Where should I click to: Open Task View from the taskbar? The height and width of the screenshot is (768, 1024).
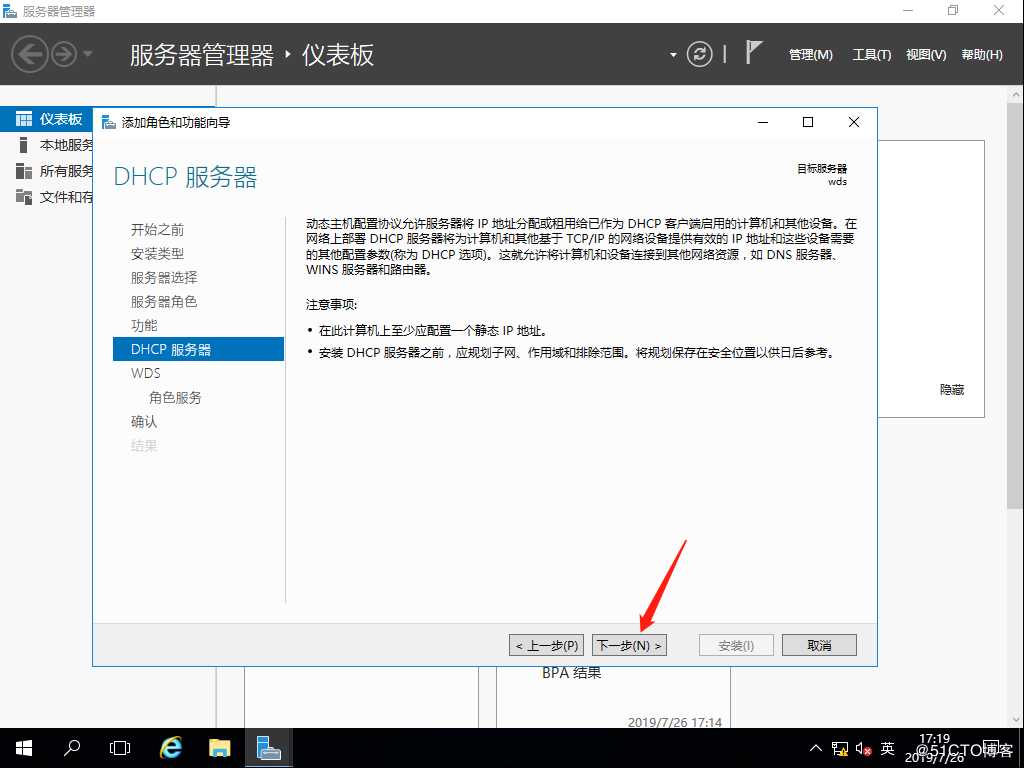tap(120, 748)
